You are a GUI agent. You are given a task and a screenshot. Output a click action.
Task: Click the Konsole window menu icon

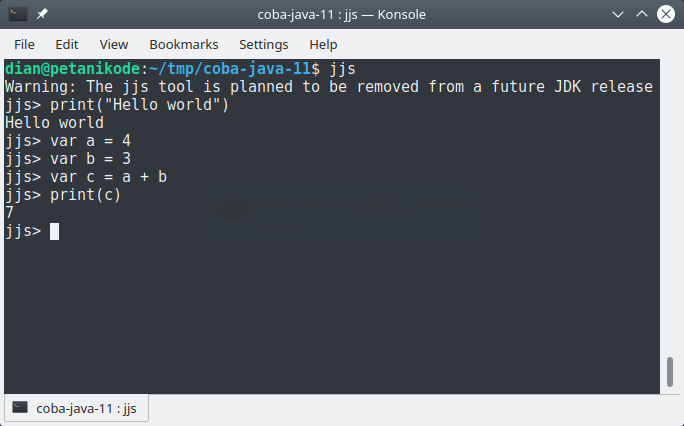click(17, 15)
